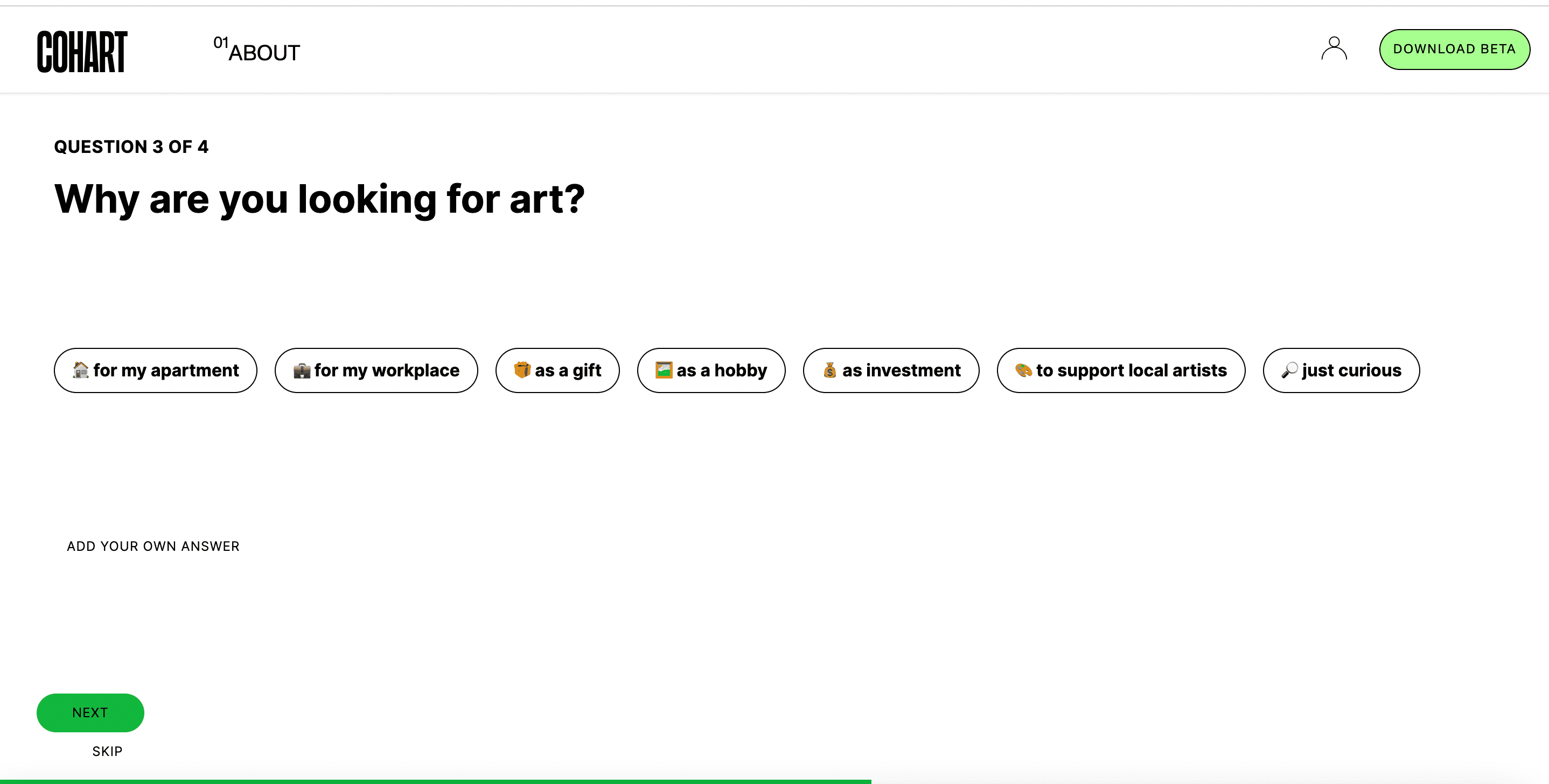The image size is (1549, 784).
Task: Click the apartment art option icon
Action: (79, 369)
